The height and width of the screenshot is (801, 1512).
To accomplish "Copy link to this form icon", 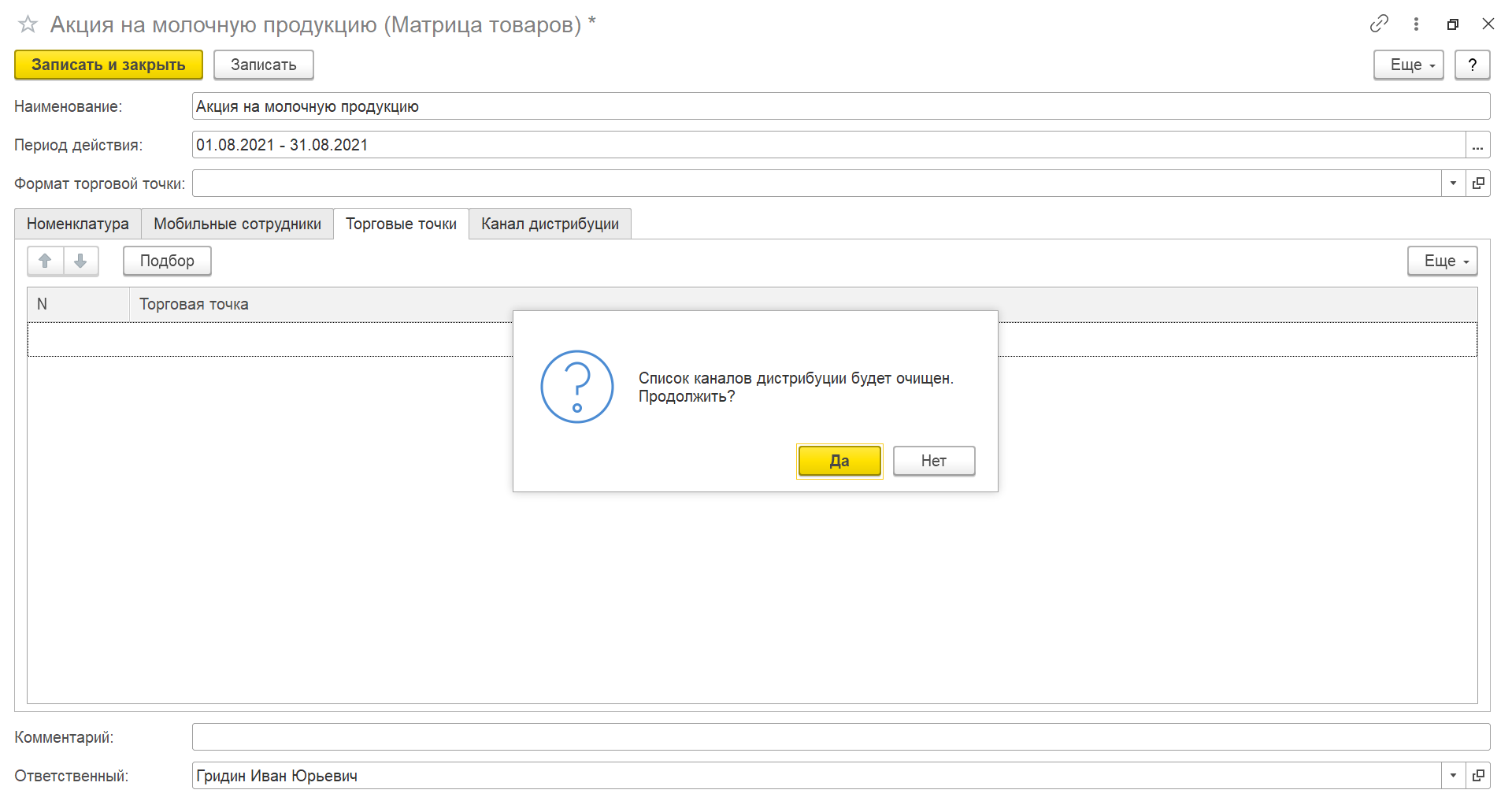I will point(1378,24).
